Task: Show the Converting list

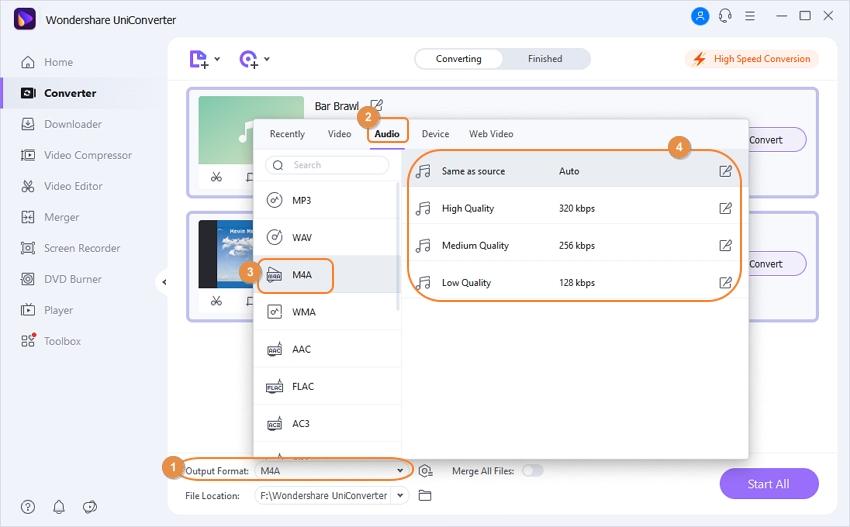Action: 459,59
